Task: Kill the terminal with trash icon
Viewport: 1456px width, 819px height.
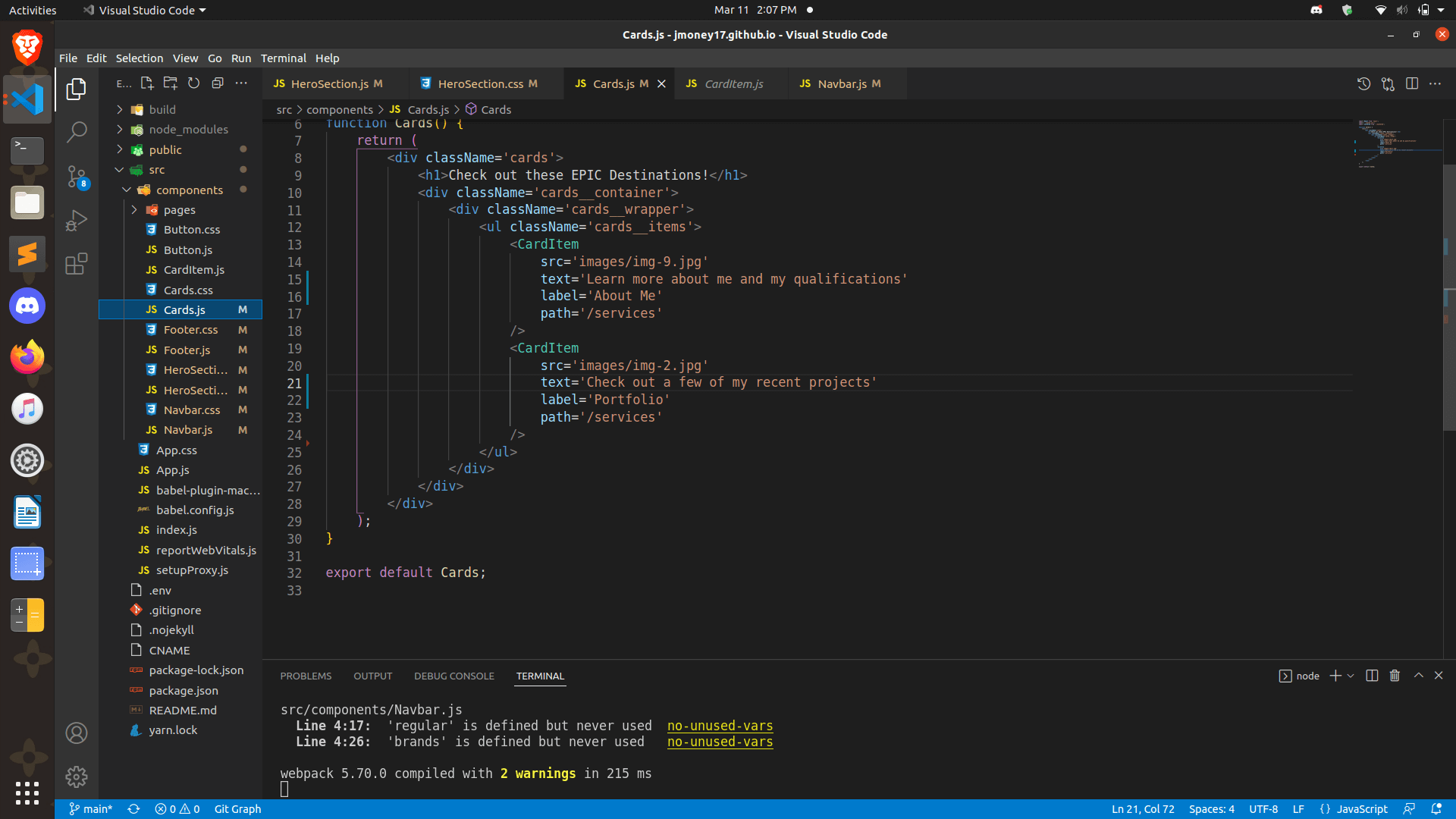Action: (1395, 676)
